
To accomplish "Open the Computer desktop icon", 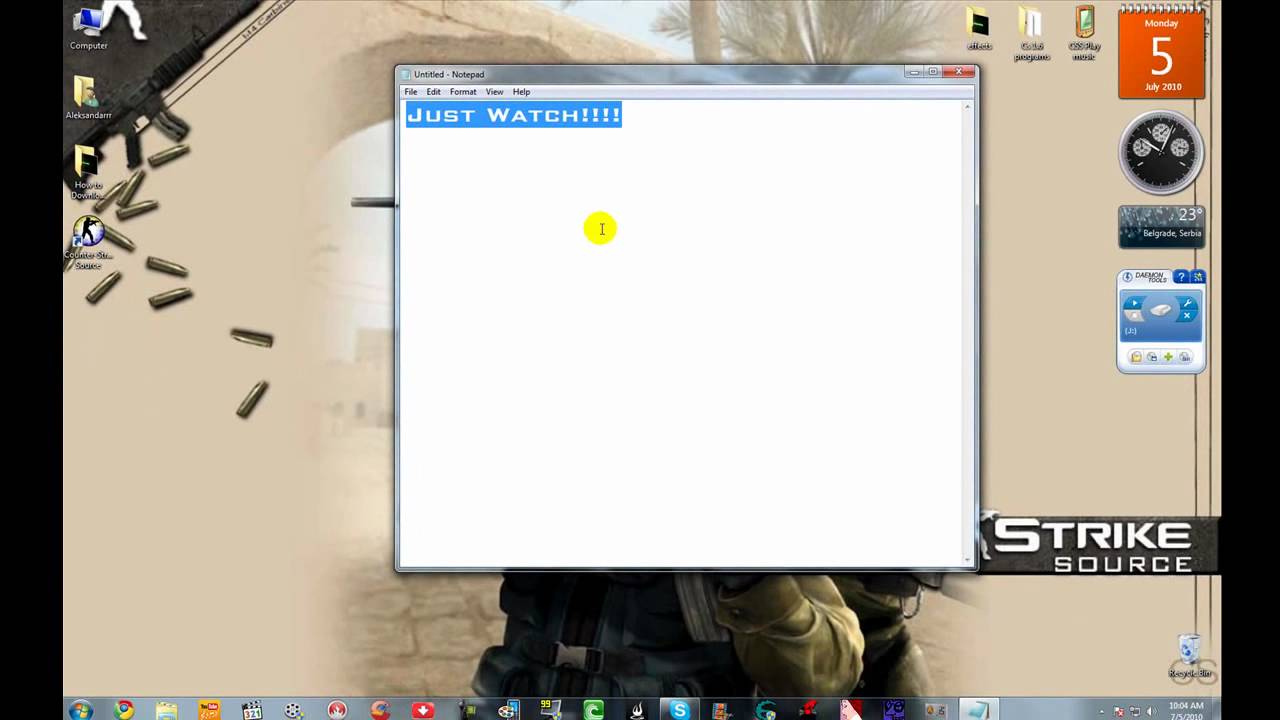I will (88, 28).
